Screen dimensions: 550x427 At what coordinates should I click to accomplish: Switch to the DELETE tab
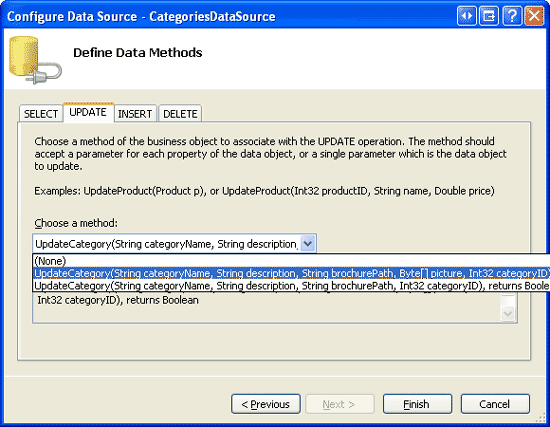click(x=180, y=114)
